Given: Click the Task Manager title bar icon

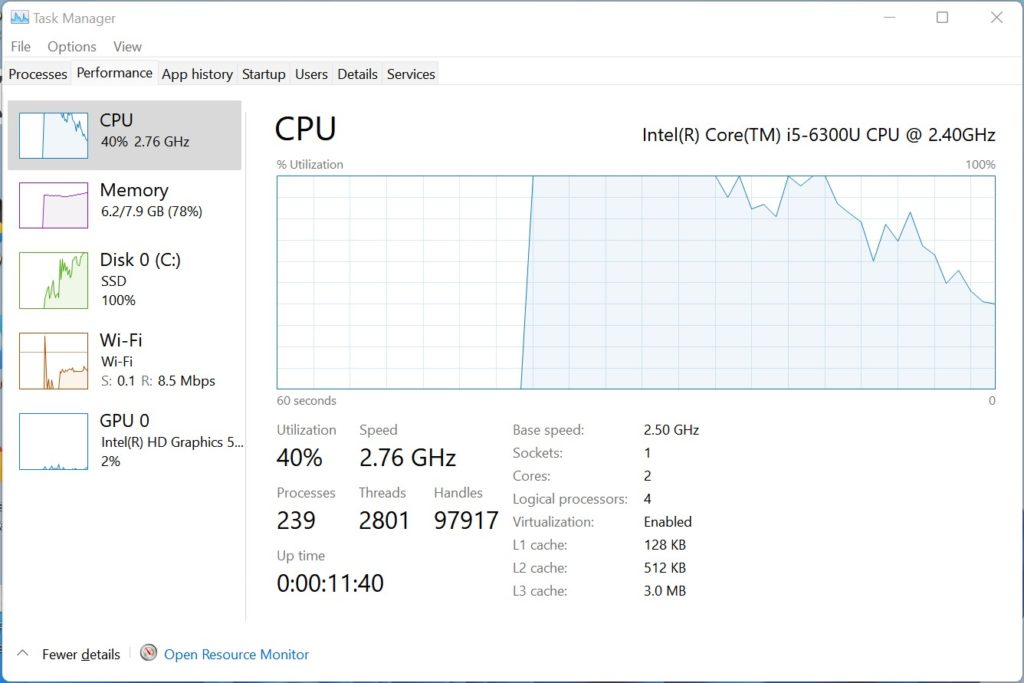Looking at the screenshot, I should pyautogui.click(x=20, y=18).
